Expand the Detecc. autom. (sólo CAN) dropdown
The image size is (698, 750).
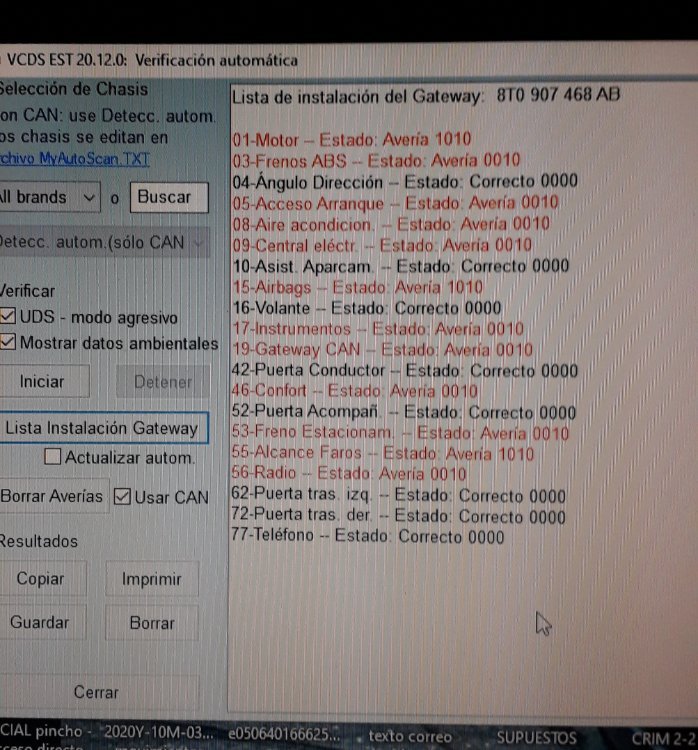click(104, 243)
